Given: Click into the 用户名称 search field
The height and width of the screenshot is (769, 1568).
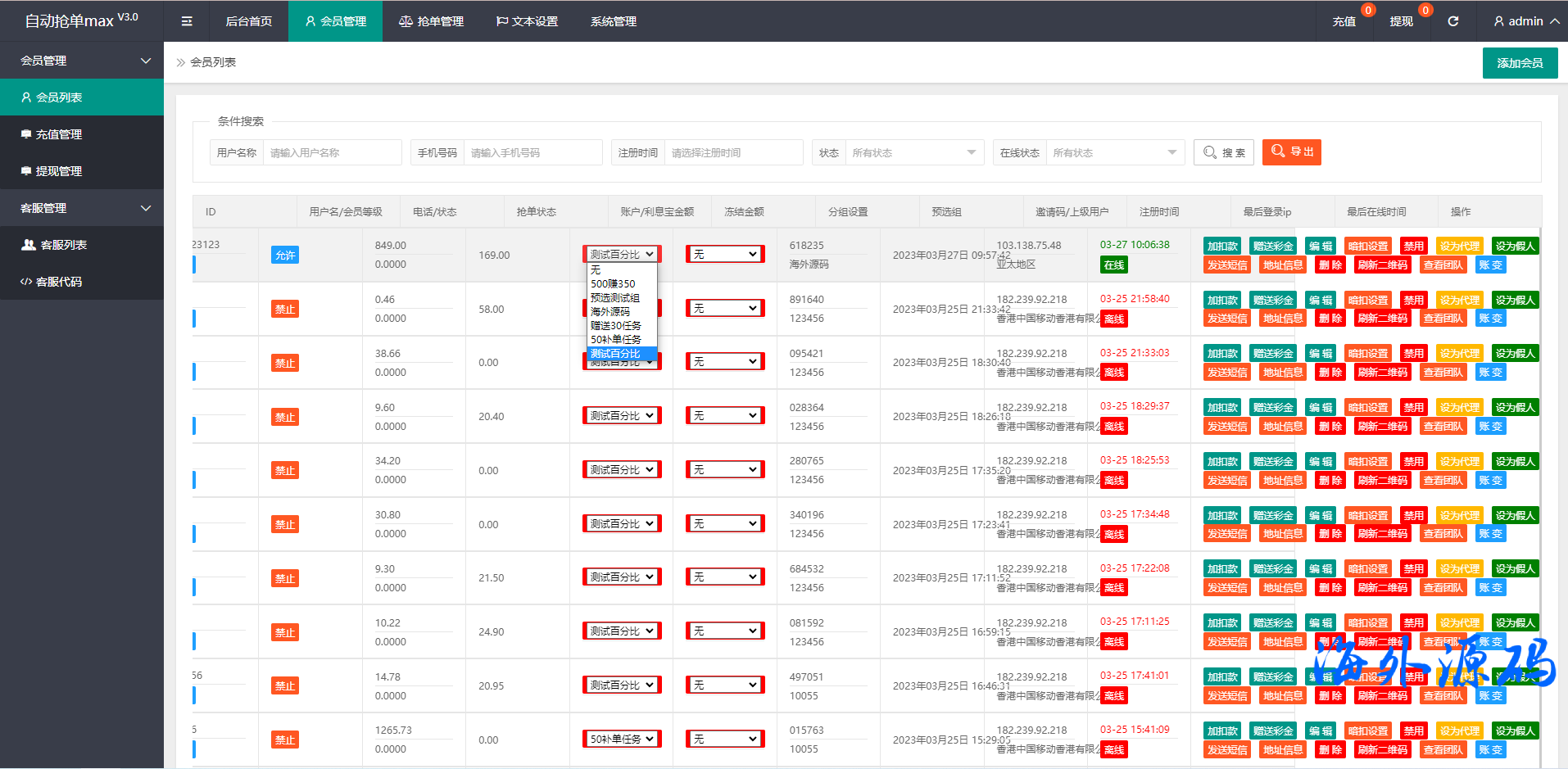Looking at the screenshot, I should [x=332, y=153].
